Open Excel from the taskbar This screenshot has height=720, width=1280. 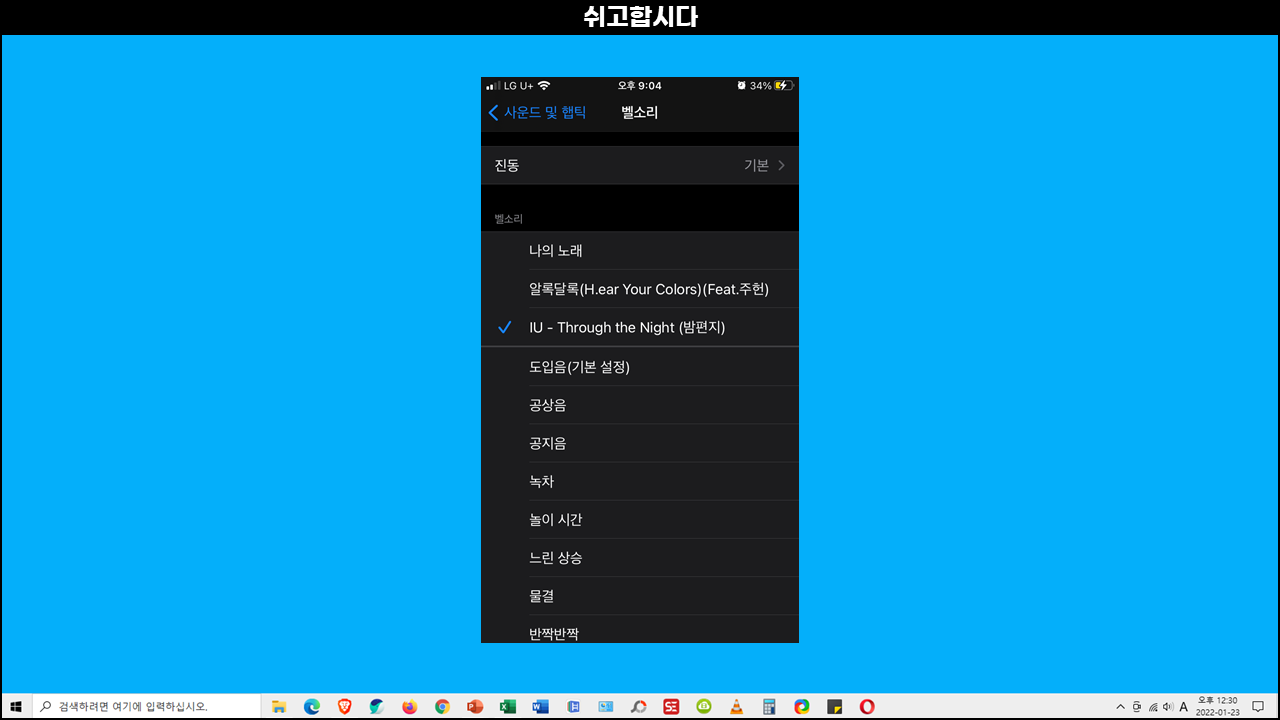point(508,707)
